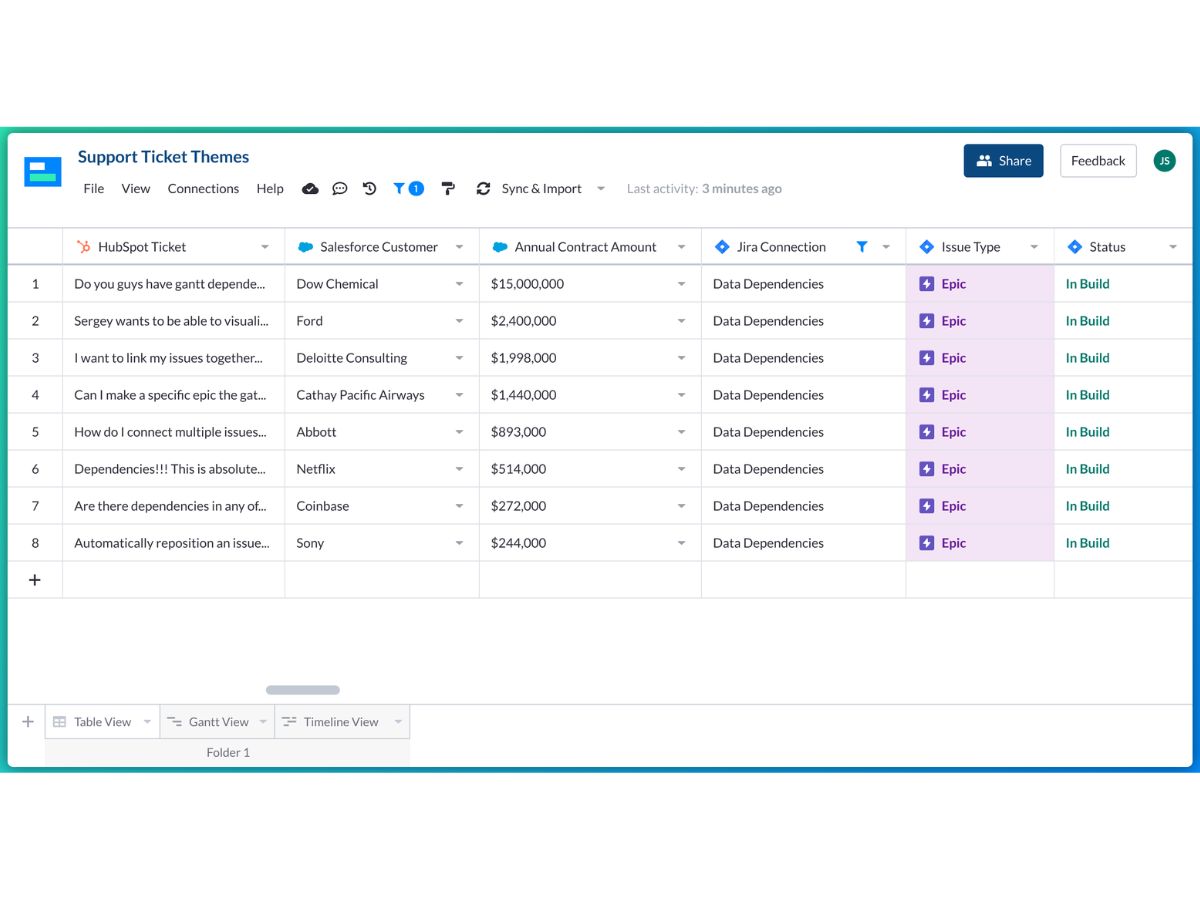Open Sync & Import dropdown arrow

pyautogui.click(x=601, y=189)
